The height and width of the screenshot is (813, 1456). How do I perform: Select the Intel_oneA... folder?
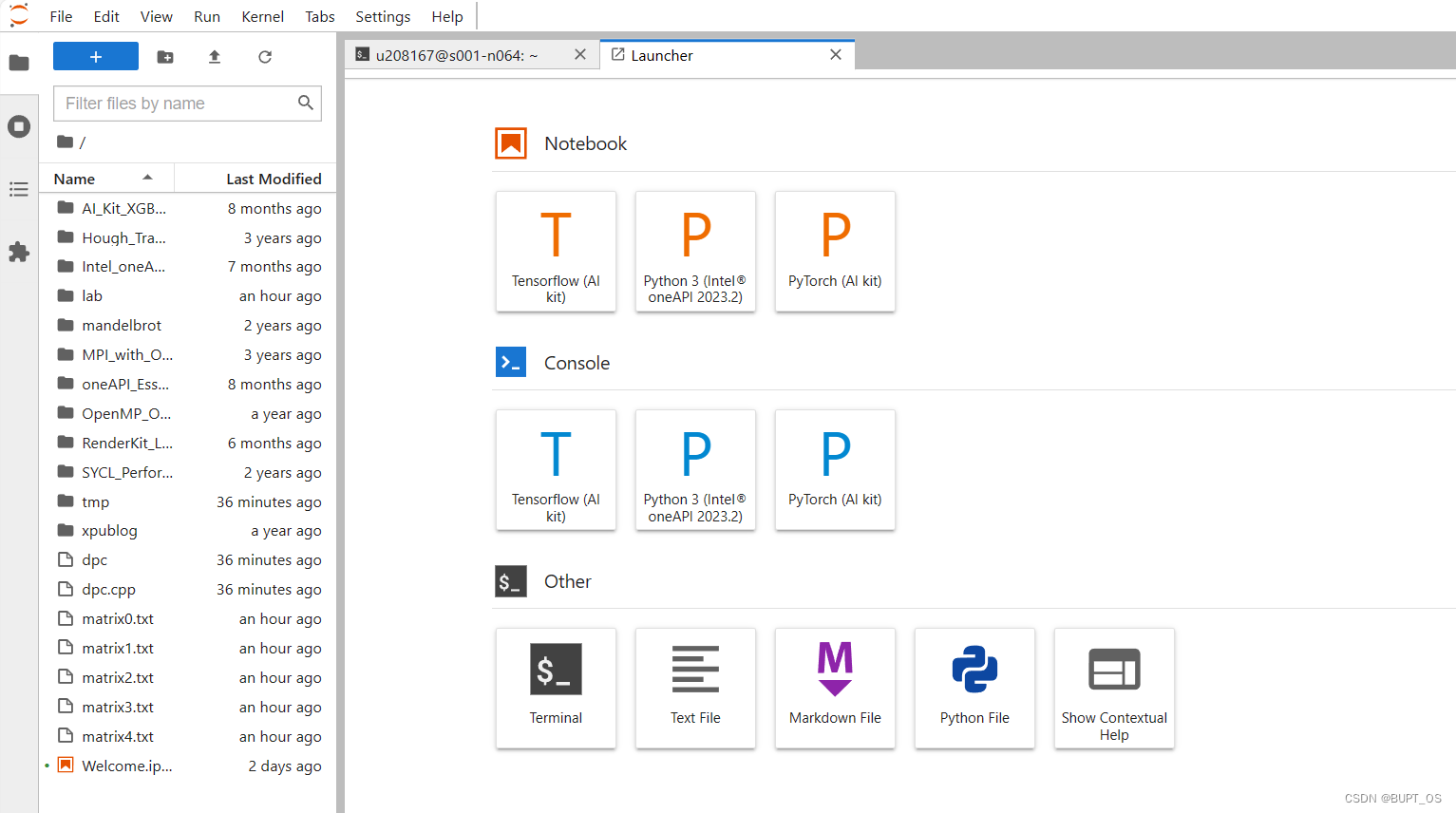click(188, 267)
